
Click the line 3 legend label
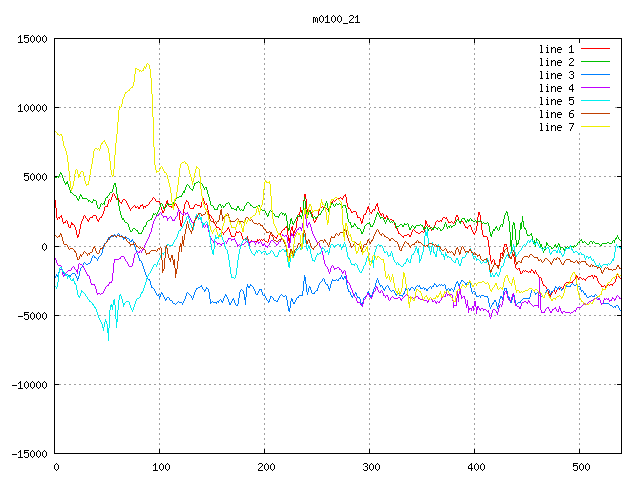pos(557,75)
